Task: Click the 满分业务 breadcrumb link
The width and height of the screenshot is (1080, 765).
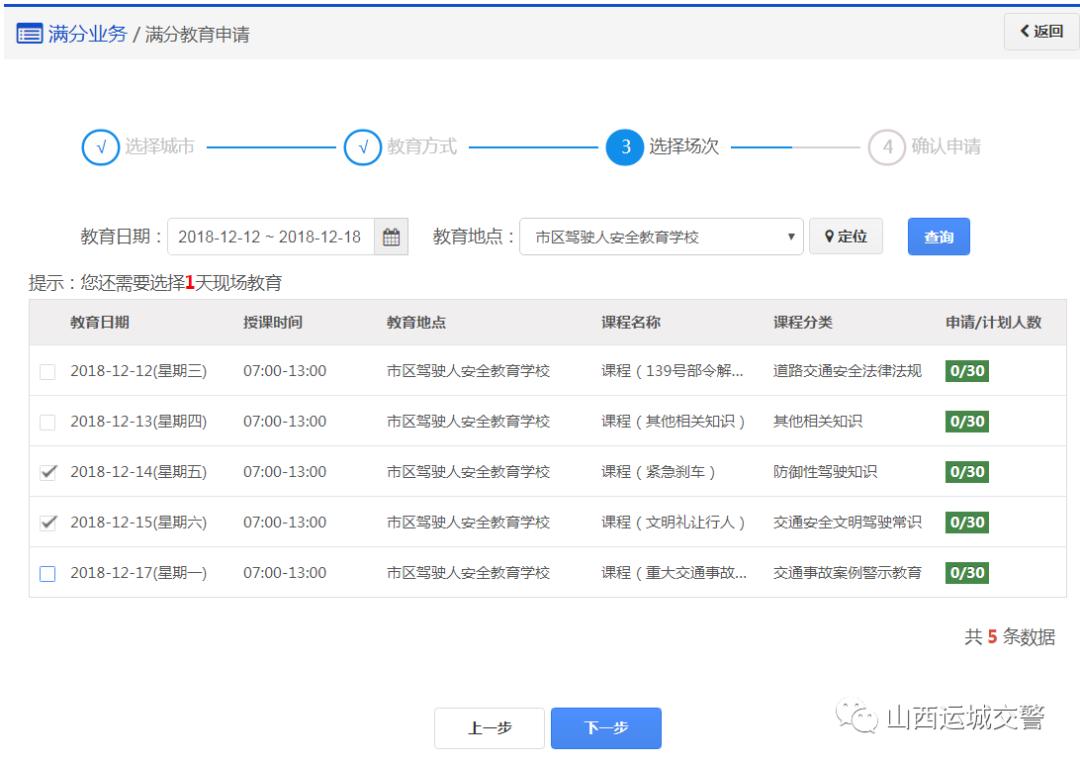Action: click(88, 34)
